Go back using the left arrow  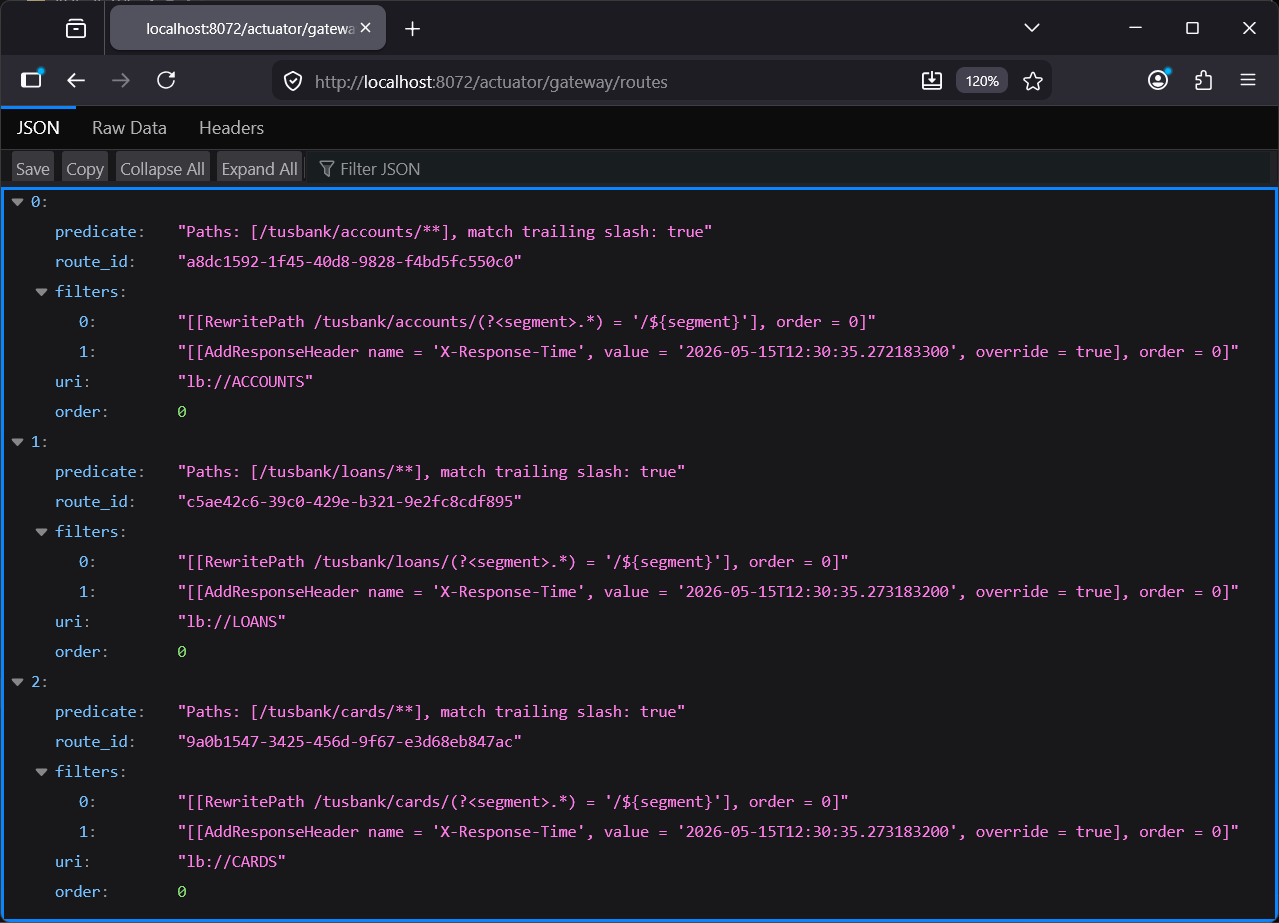76,81
